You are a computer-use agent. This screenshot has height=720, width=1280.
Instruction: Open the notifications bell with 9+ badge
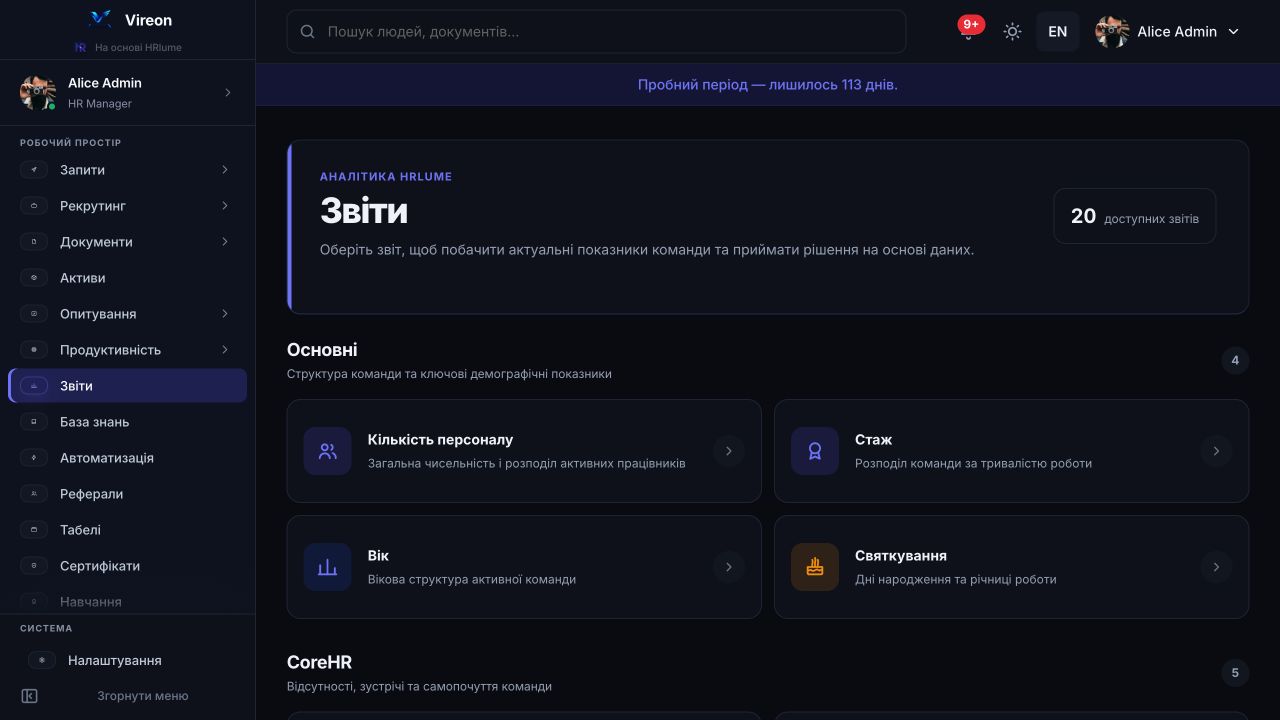(x=968, y=31)
